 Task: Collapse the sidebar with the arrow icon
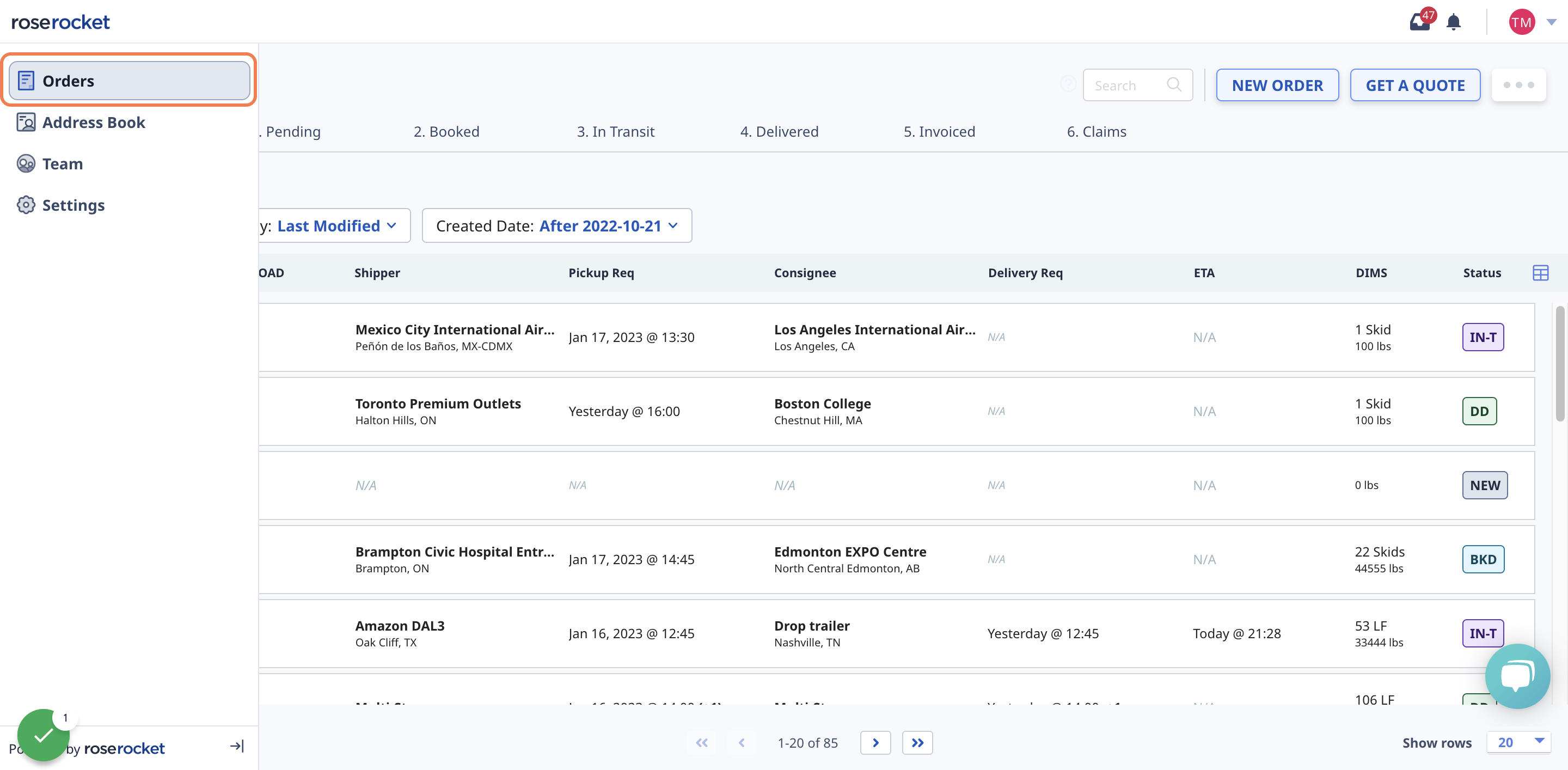(237, 745)
